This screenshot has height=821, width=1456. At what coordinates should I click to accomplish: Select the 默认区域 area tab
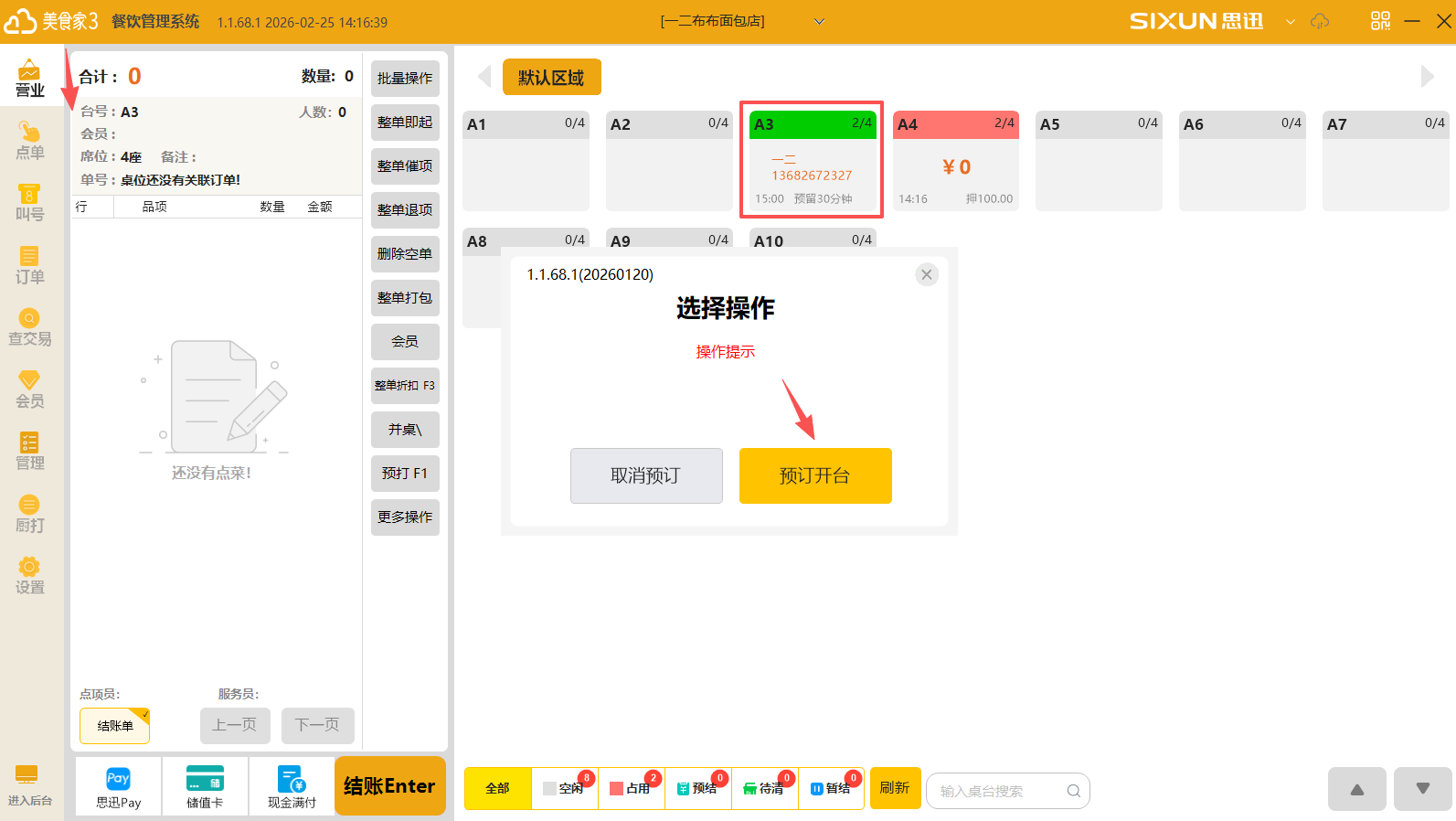click(551, 78)
